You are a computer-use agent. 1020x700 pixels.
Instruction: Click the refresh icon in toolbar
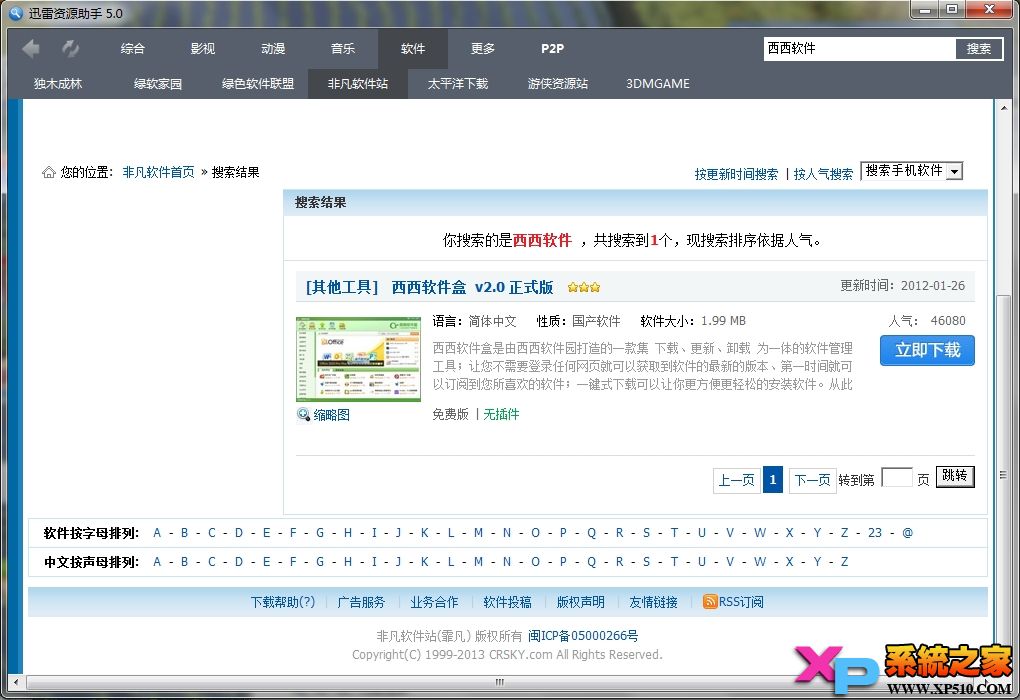70,48
